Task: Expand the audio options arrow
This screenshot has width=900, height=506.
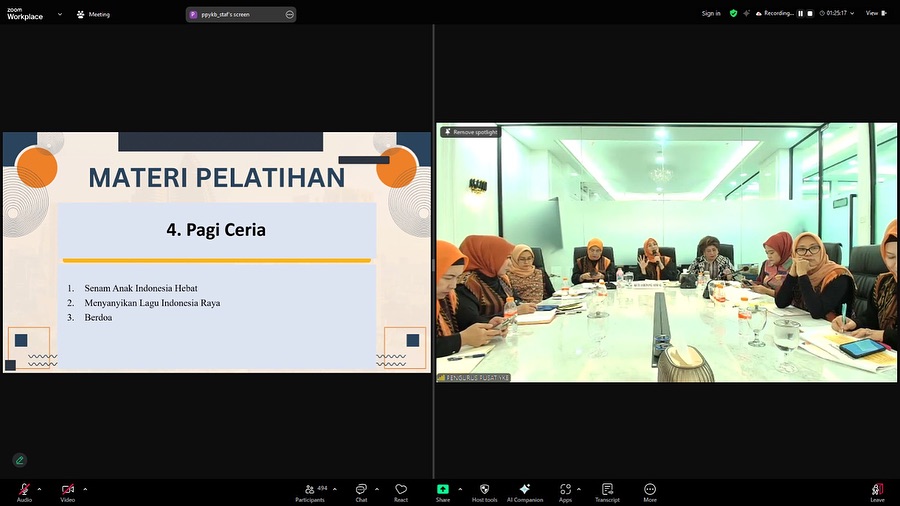Action: click(39, 489)
